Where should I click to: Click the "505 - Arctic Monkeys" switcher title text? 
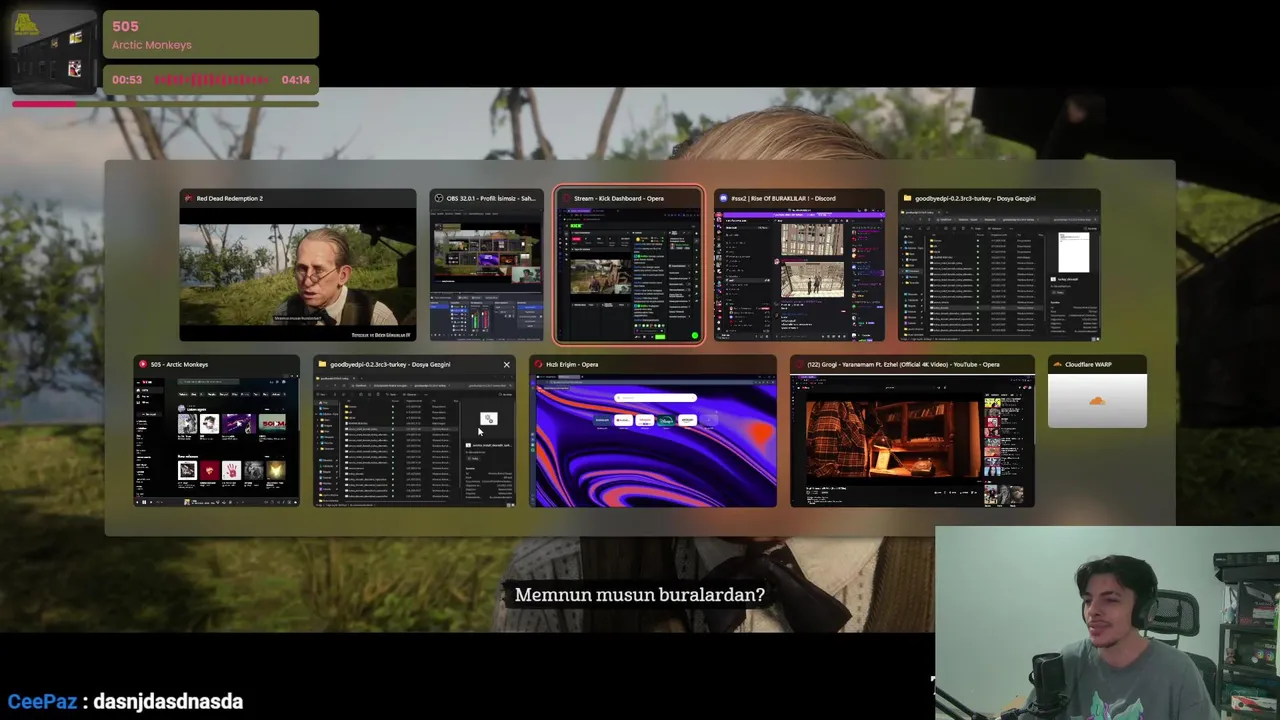[179, 364]
